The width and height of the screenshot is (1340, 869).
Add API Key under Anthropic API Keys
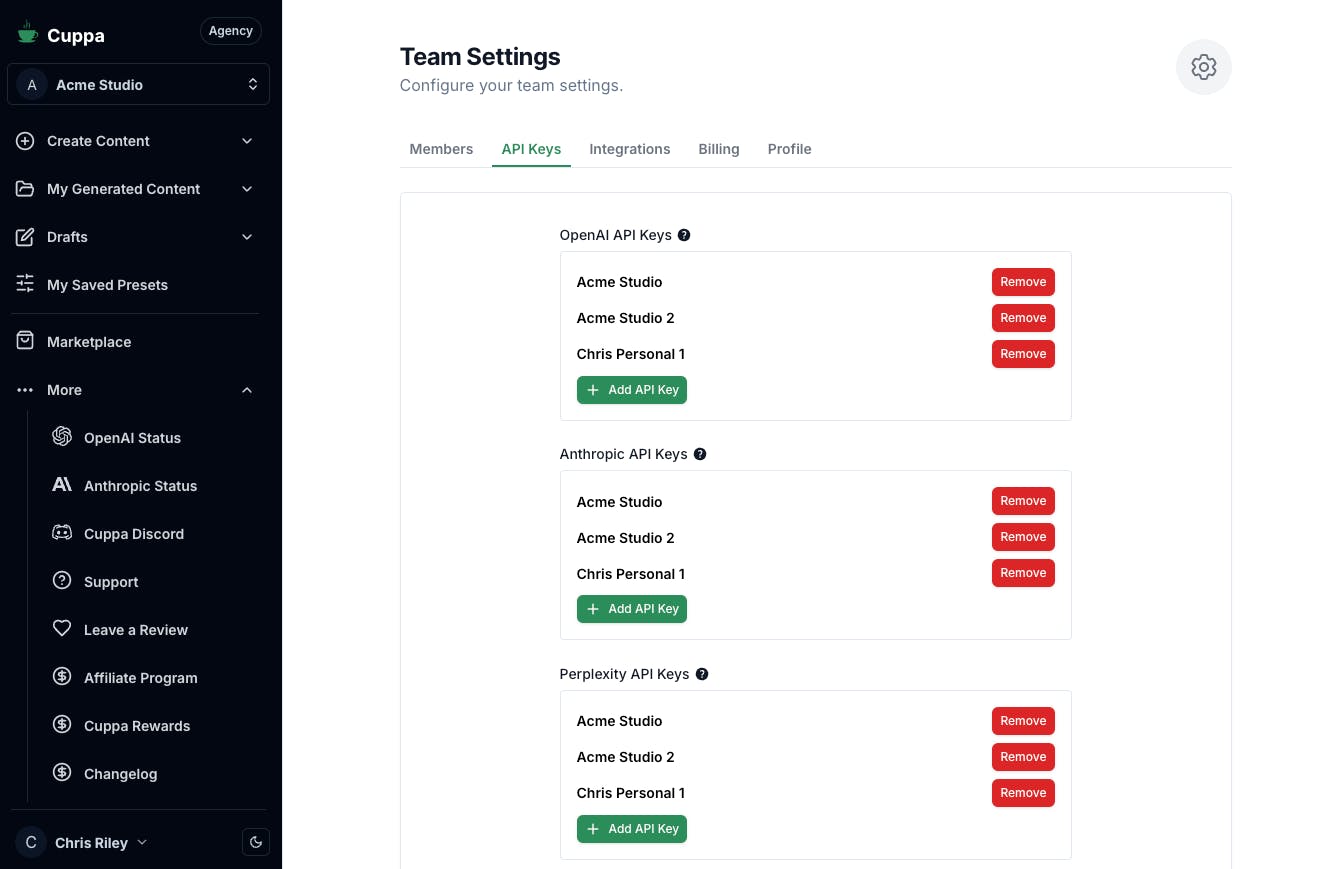click(x=632, y=609)
